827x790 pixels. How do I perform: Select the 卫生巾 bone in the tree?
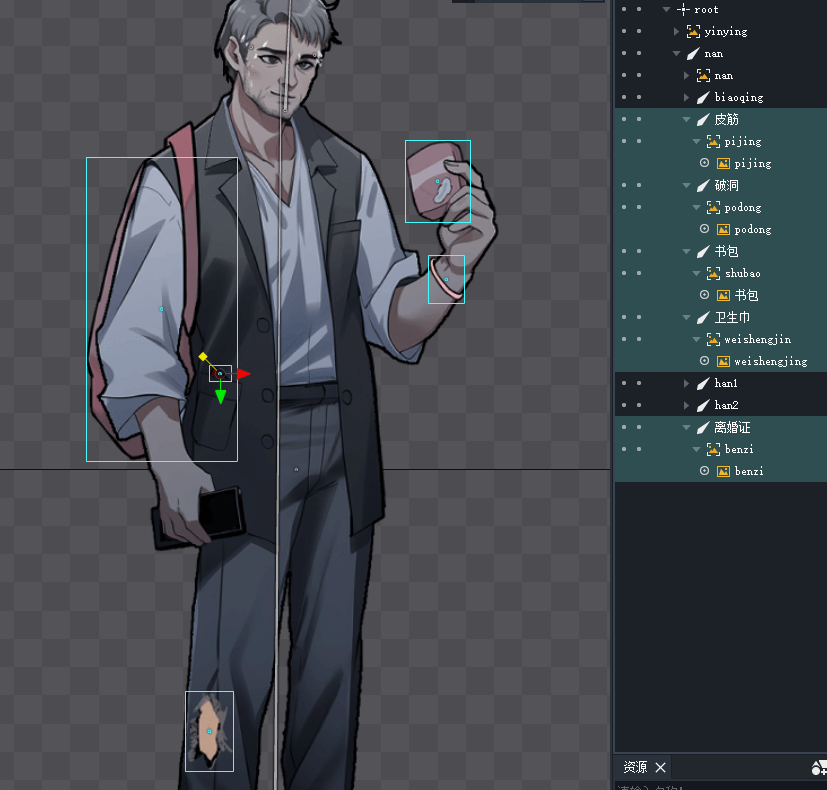click(732, 317)
